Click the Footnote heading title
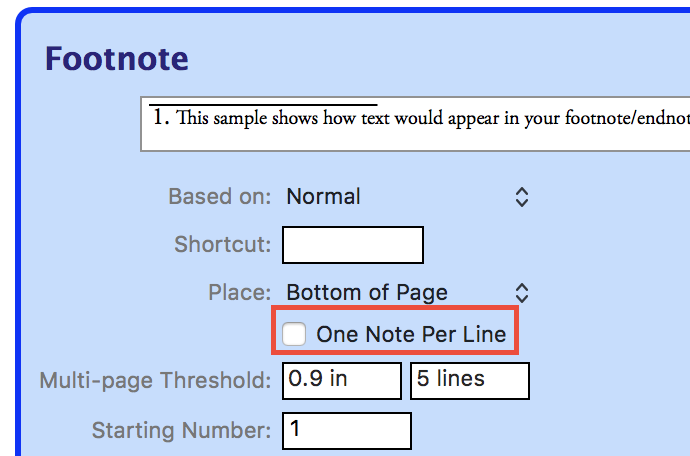 (x=117, y=59)
